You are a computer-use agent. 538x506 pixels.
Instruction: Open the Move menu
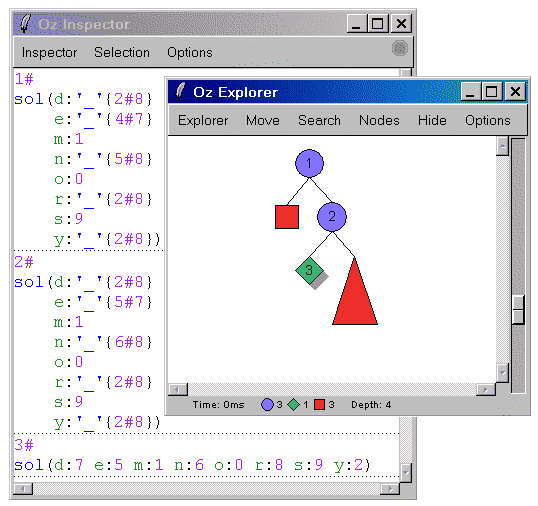point(263,120)
